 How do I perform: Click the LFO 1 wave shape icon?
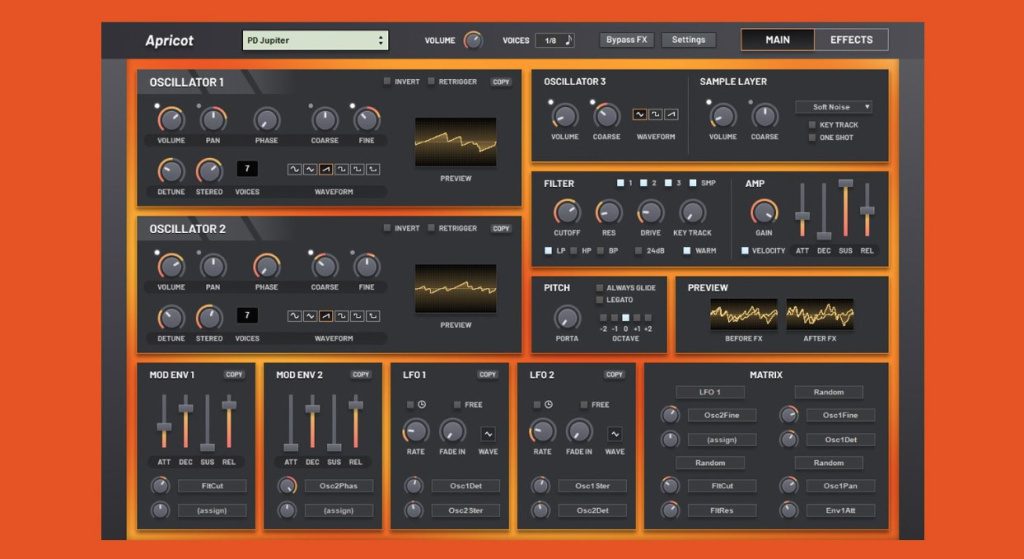point(488,434)
